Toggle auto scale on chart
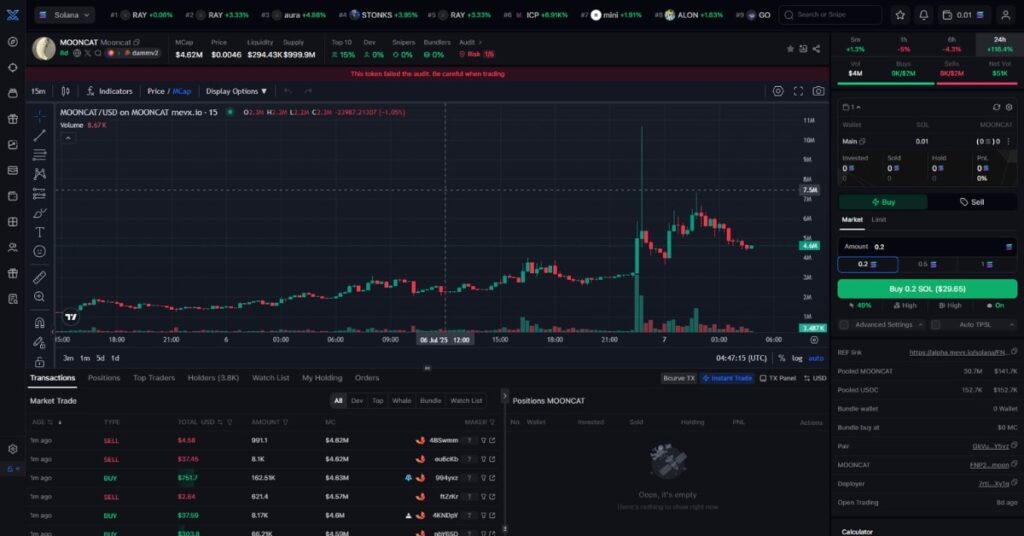 click(816, 358)
